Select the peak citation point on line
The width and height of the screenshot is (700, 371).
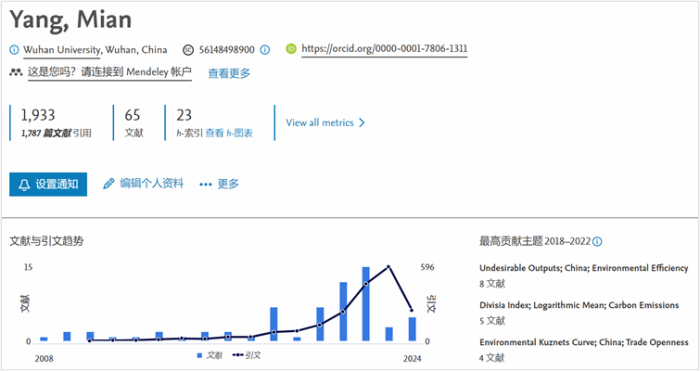click(x=388, y=267)
